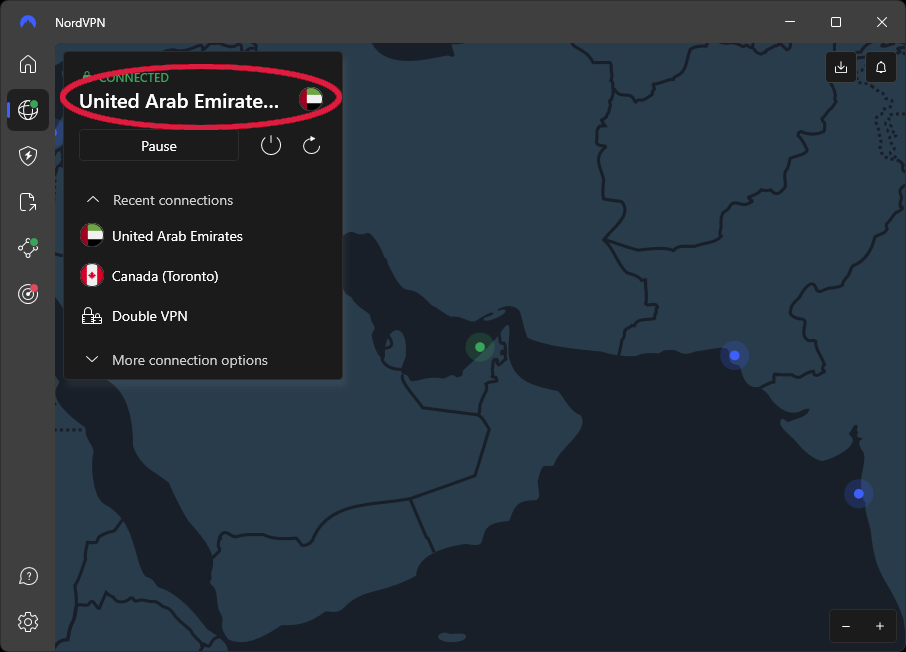Open the Settings gear icon
This screenshot has height=652, width=906.
pyautogui.click(x=28, y=622)
